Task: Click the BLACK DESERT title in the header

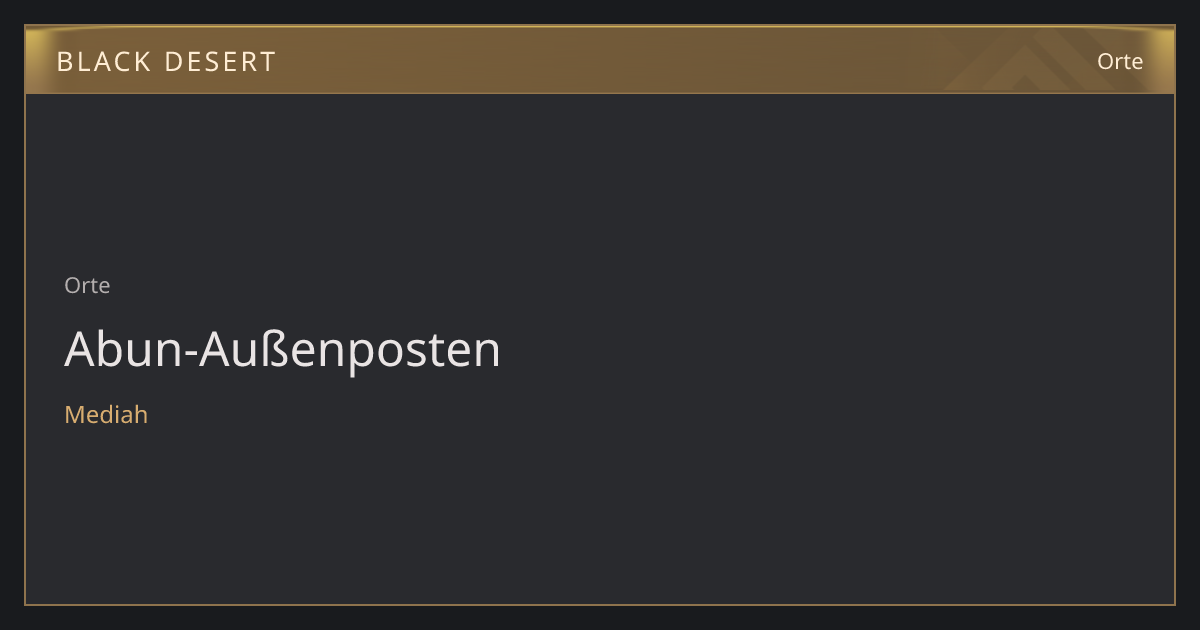Action: (166, 62)
